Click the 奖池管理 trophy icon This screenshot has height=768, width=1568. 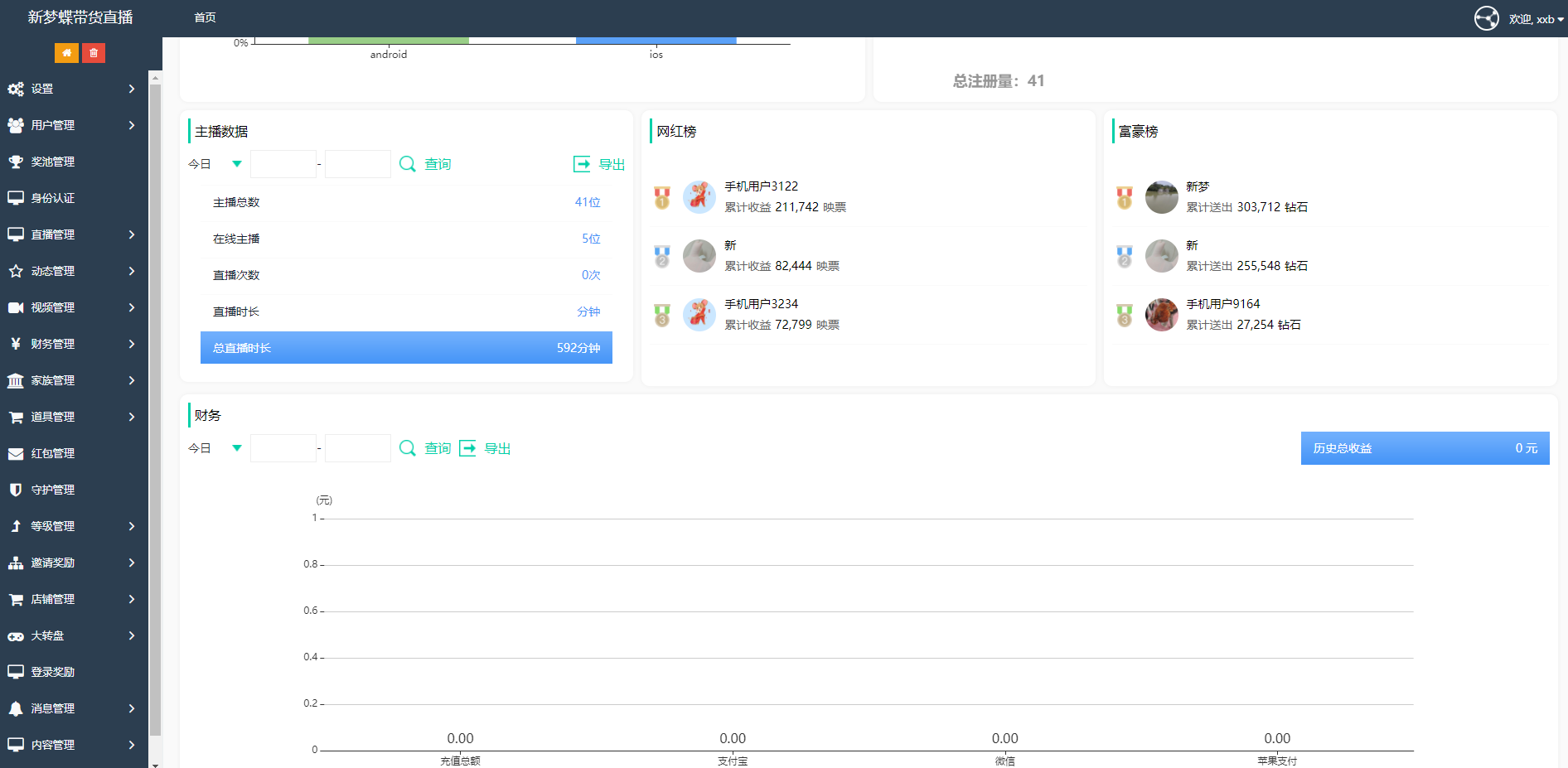(x=17, y=162)
